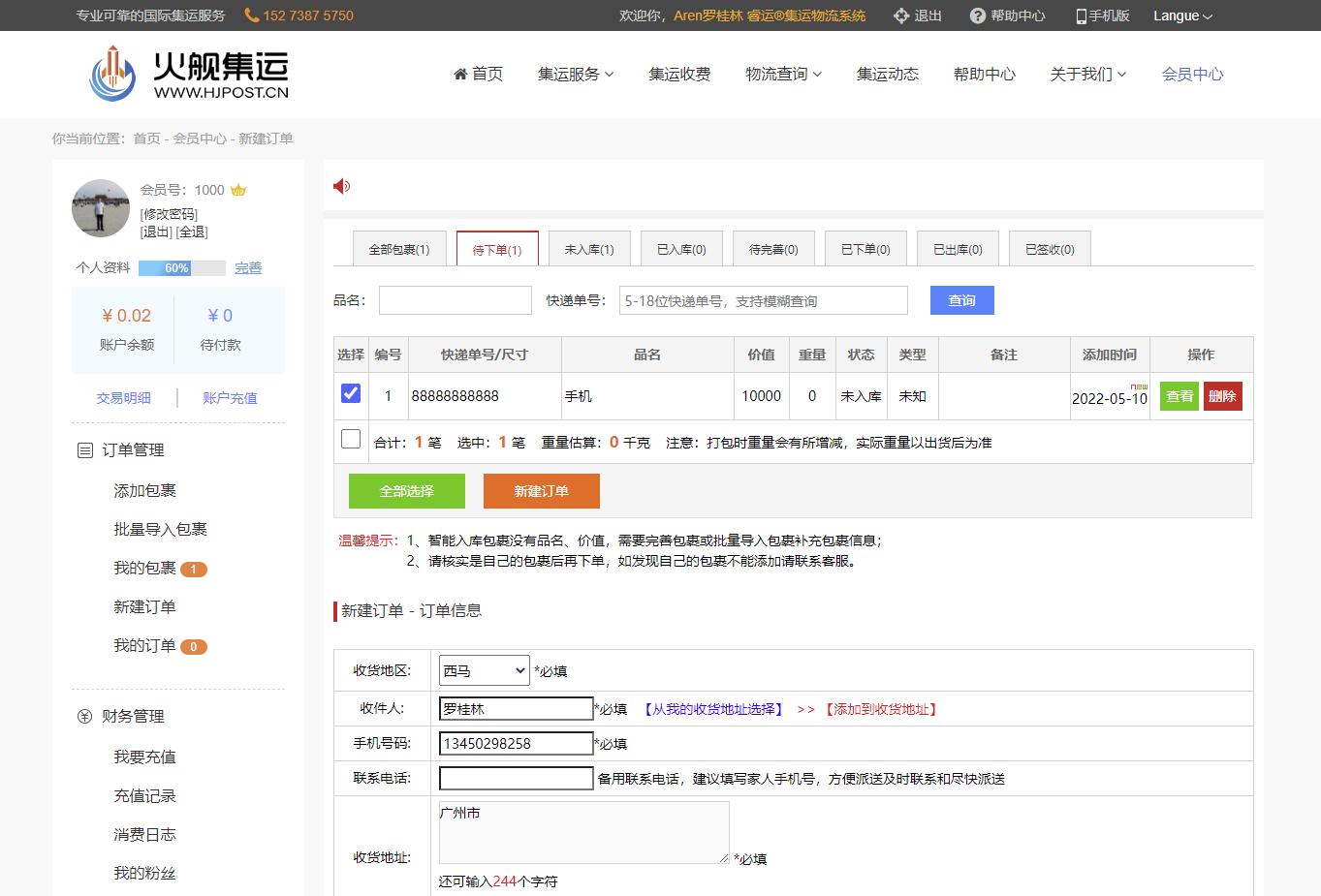This screenshot has width=1321, height=896.
Task: Click the gold crown member icon
Action: (238, 190)
